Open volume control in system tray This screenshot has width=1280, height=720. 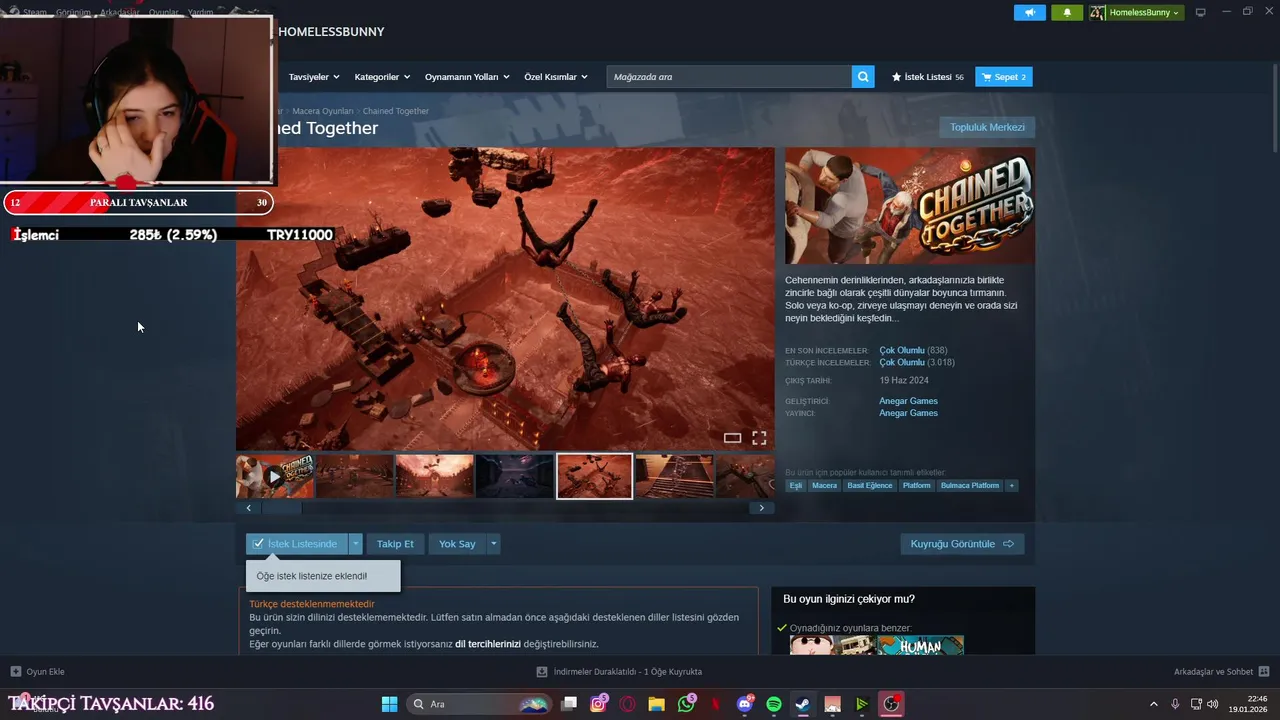[x=1212, y=704]
